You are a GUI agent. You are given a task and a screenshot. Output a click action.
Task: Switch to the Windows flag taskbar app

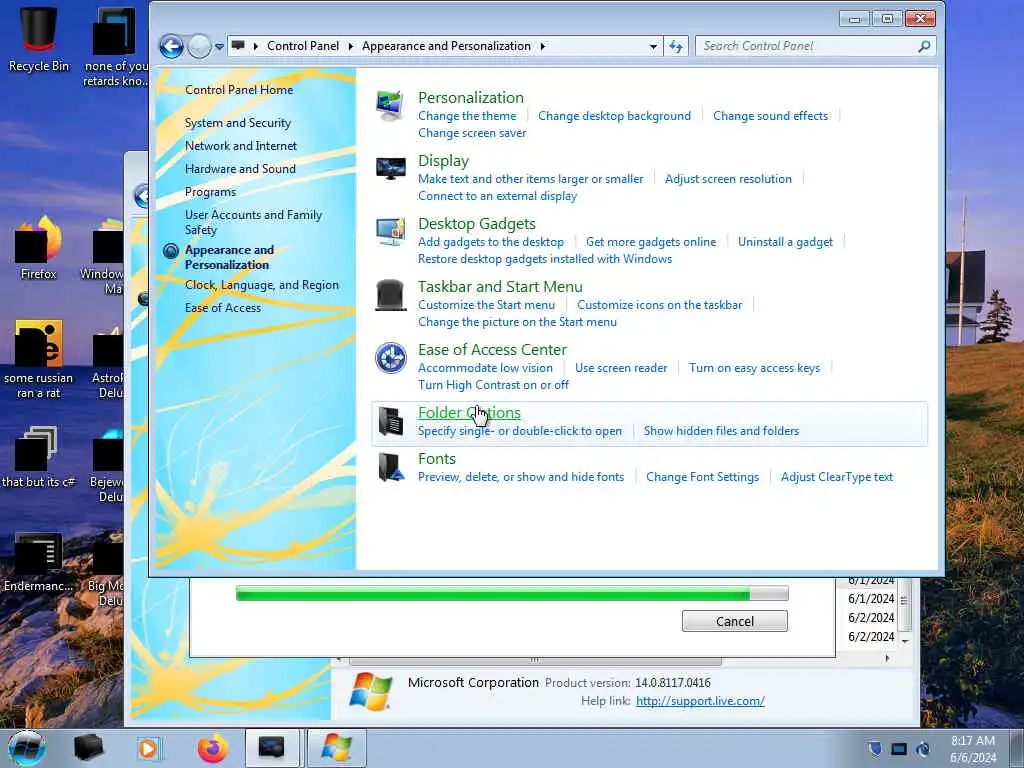point(336,748)
